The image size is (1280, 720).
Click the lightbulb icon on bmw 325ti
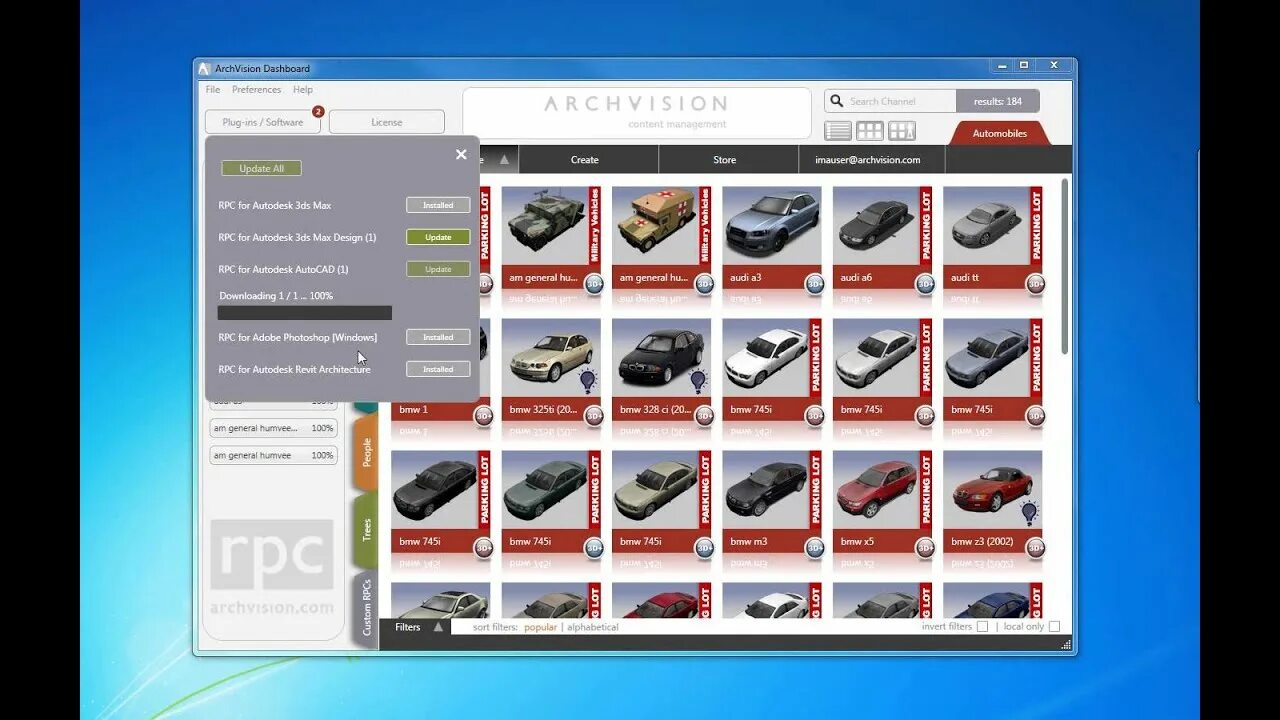coord(587,381)
